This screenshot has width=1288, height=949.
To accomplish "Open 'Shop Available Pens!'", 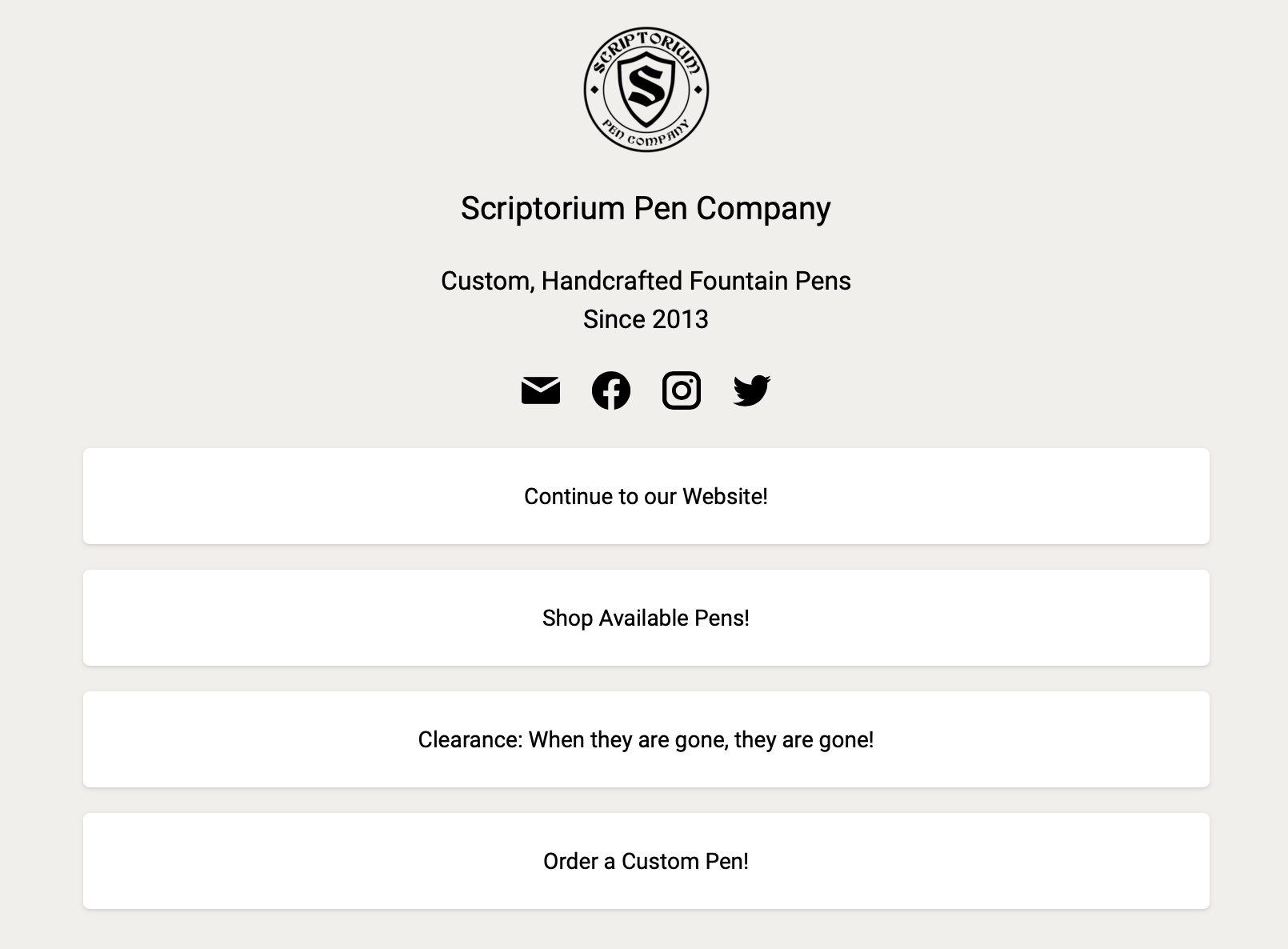I will tap(645, 618).
